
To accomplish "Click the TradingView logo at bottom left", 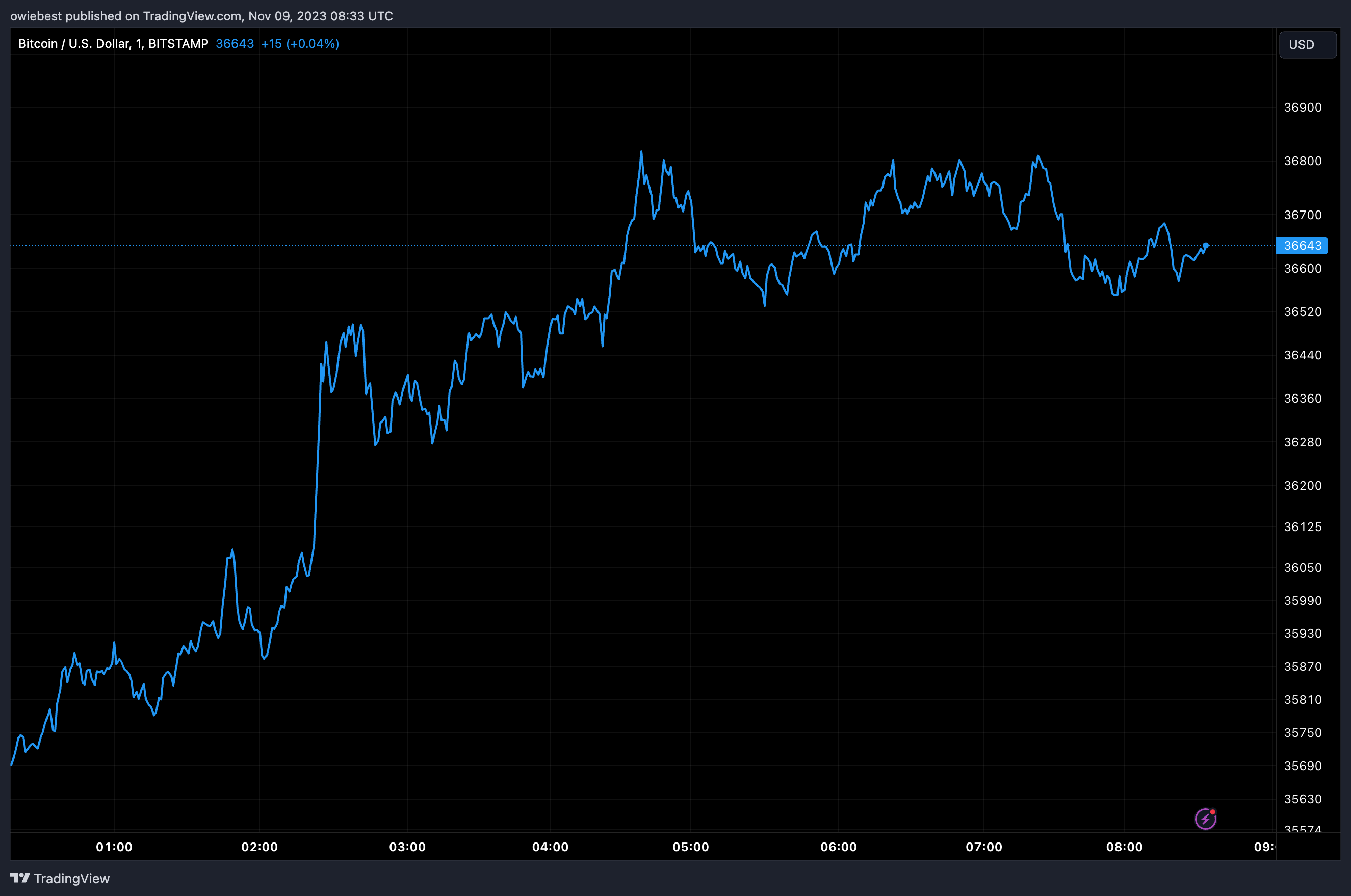I will [60, 878].
